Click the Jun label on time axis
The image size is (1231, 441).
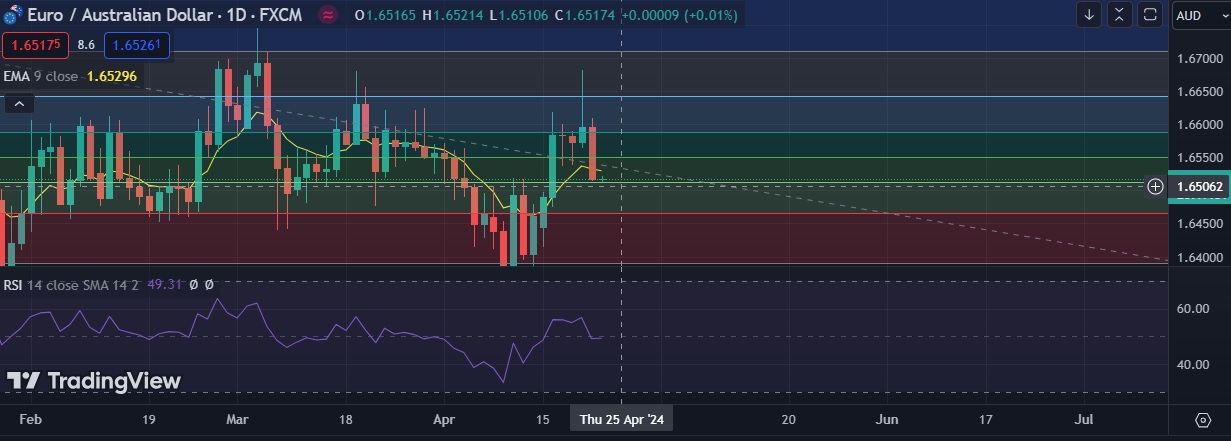[888, 419]
